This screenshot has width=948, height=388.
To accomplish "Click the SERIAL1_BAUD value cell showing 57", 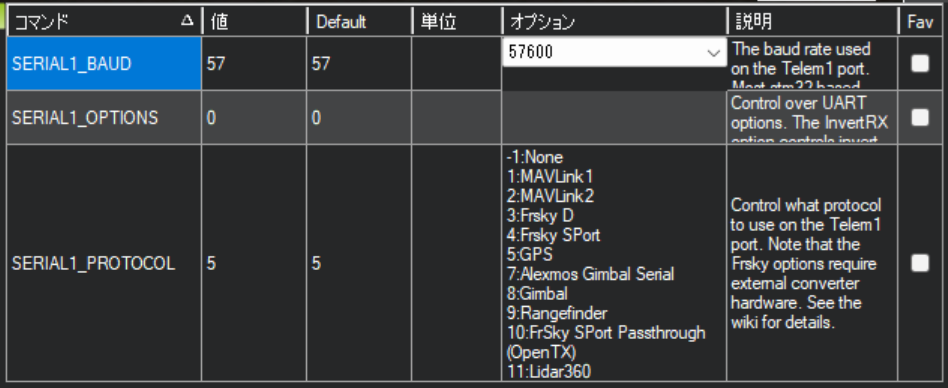I will tap(255, 63).
